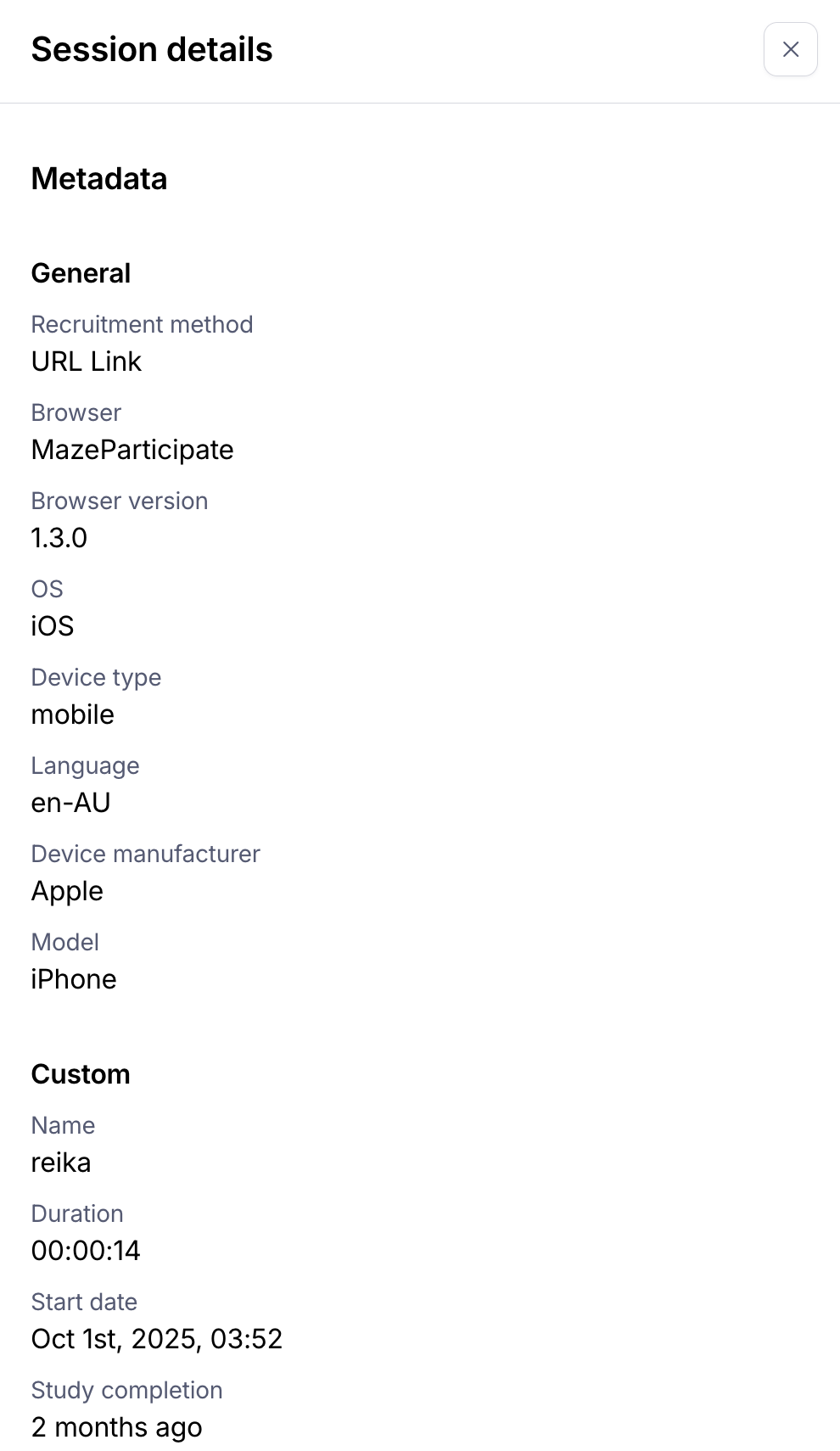The height and width of the screenshot is (1451, 840).
Task: Click the Metadata heading
Action: (x=99, y=179)
